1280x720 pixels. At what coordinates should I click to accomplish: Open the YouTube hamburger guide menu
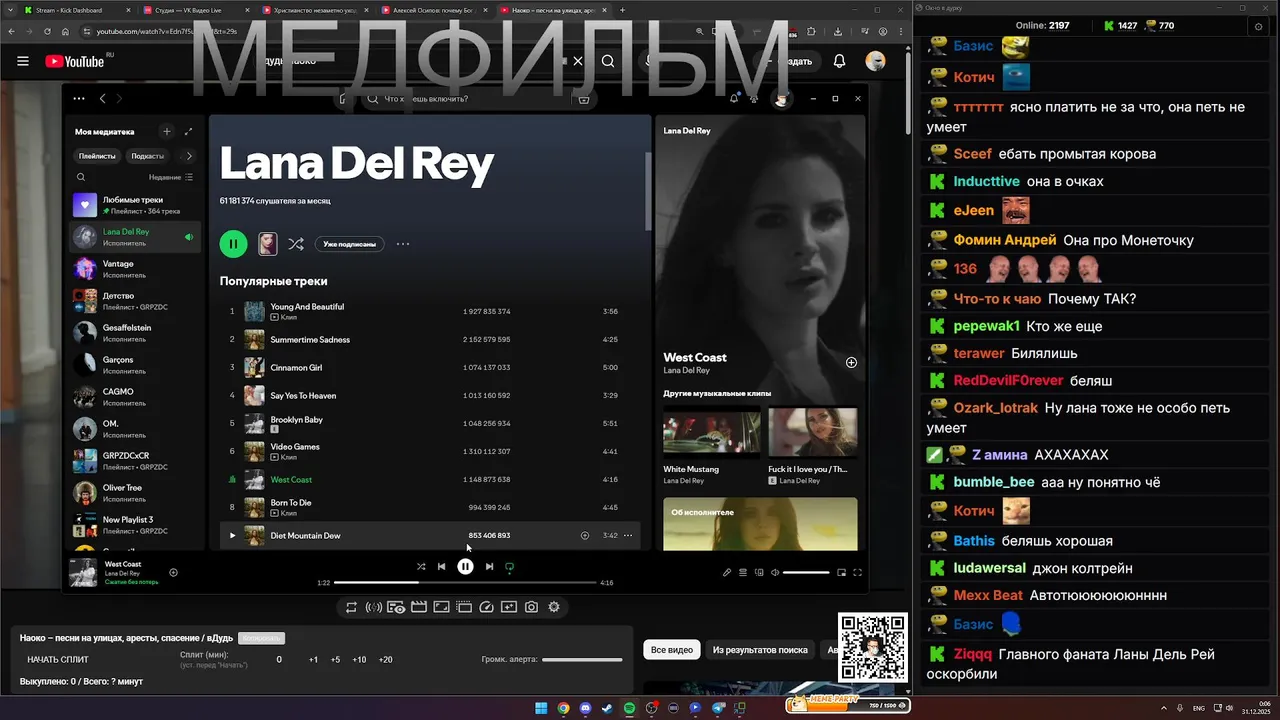[x=22, y=61]
